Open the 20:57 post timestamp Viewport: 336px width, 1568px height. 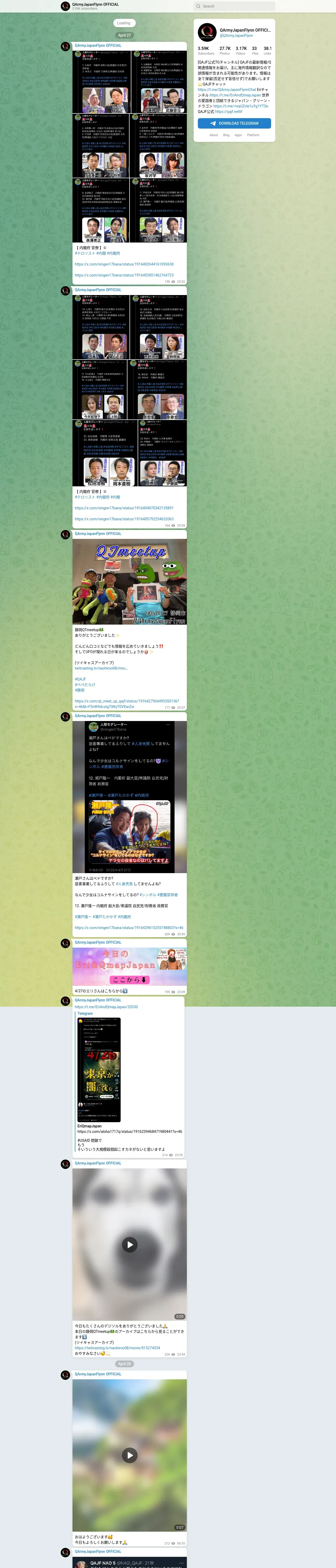(181, 708)
